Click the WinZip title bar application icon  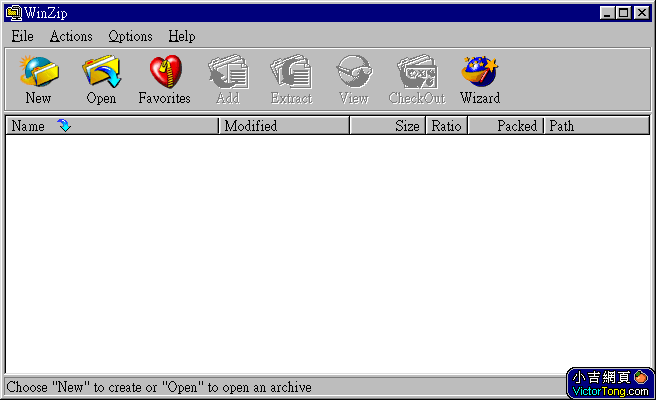[x=14, y=13]
